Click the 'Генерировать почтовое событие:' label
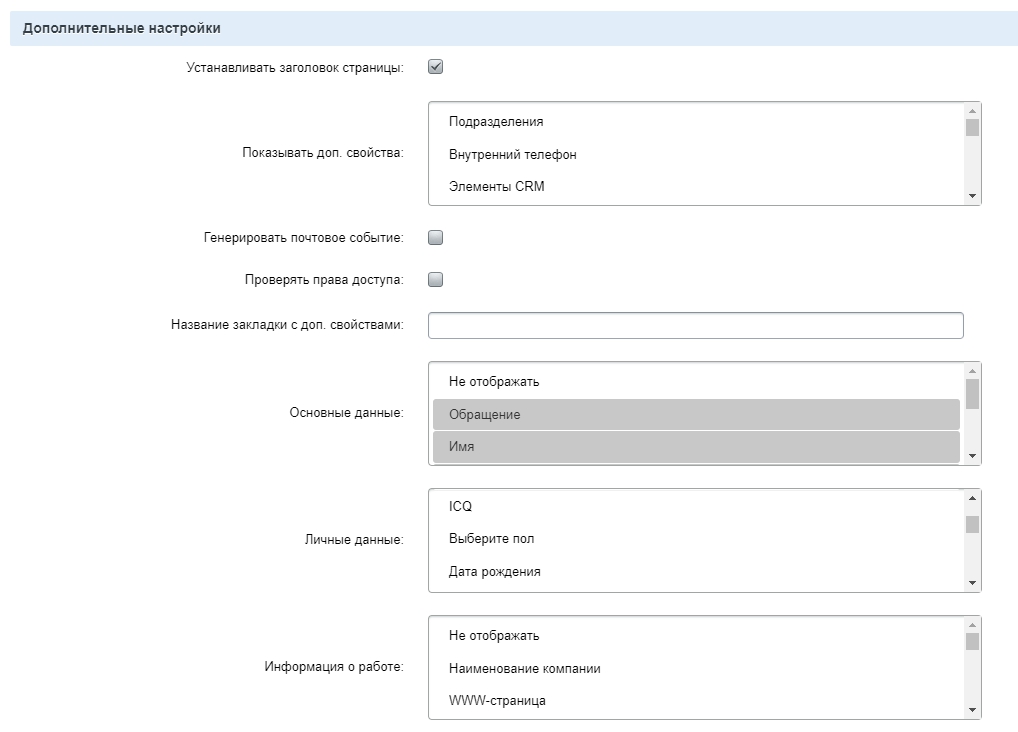1018x732 pixels. pos(303,238)
